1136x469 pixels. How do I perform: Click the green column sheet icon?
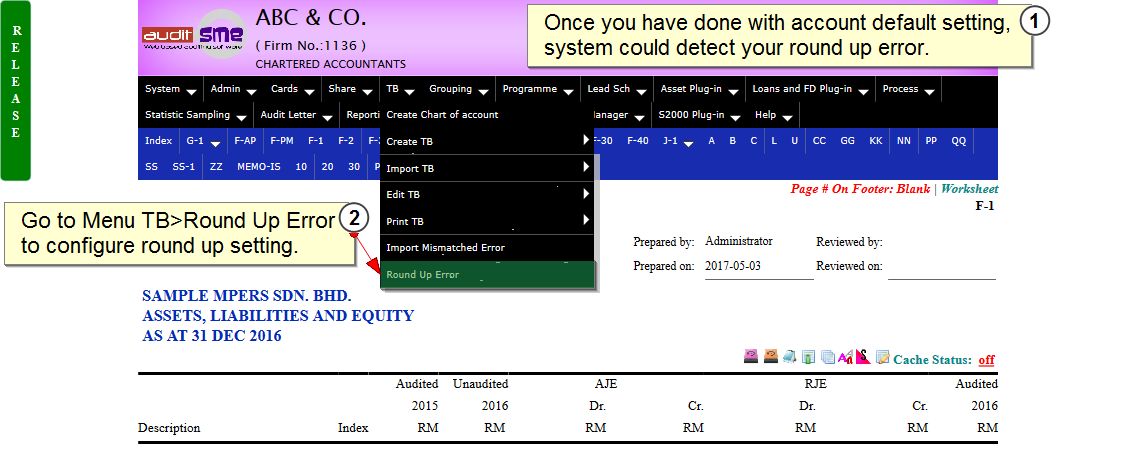[x=808, y=357]
